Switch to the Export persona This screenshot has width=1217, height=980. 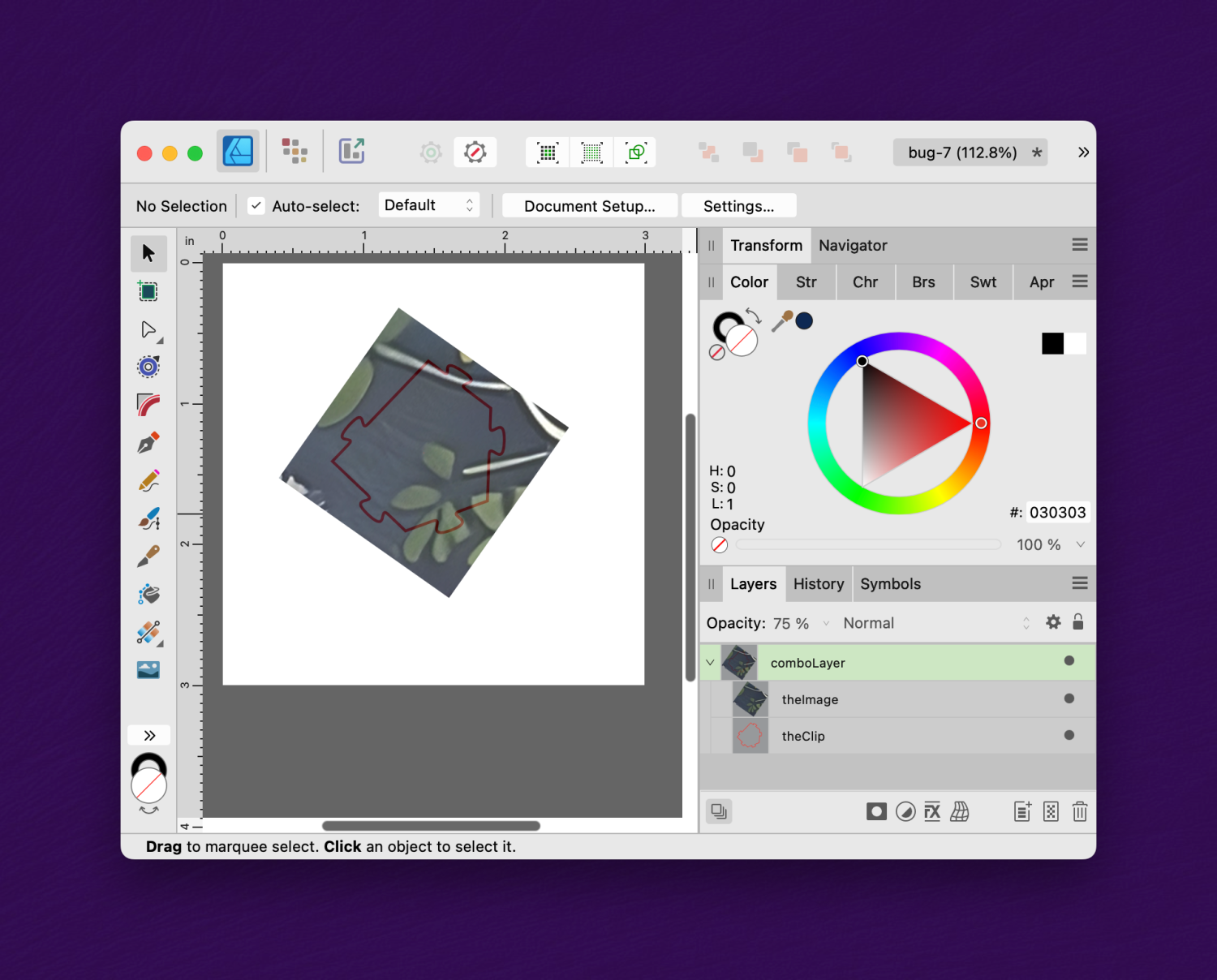351,152
